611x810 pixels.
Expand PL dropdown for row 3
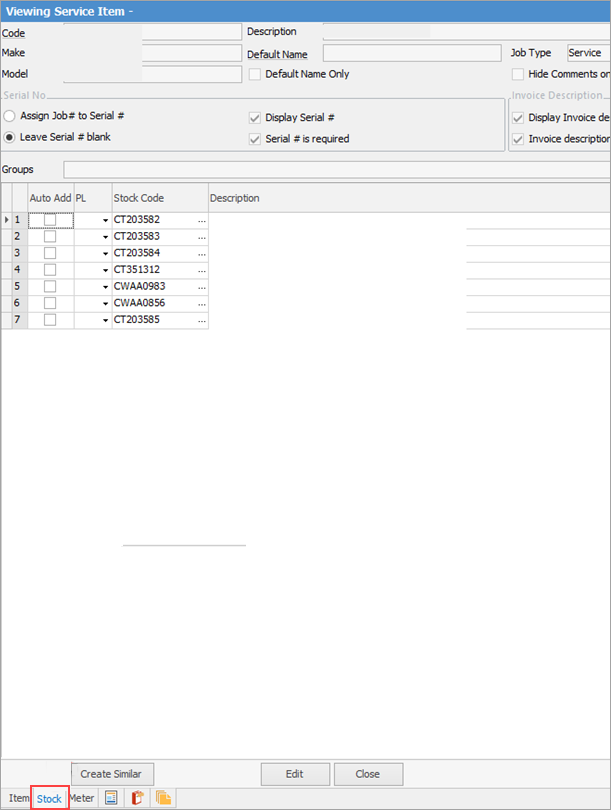click(105, 254)
